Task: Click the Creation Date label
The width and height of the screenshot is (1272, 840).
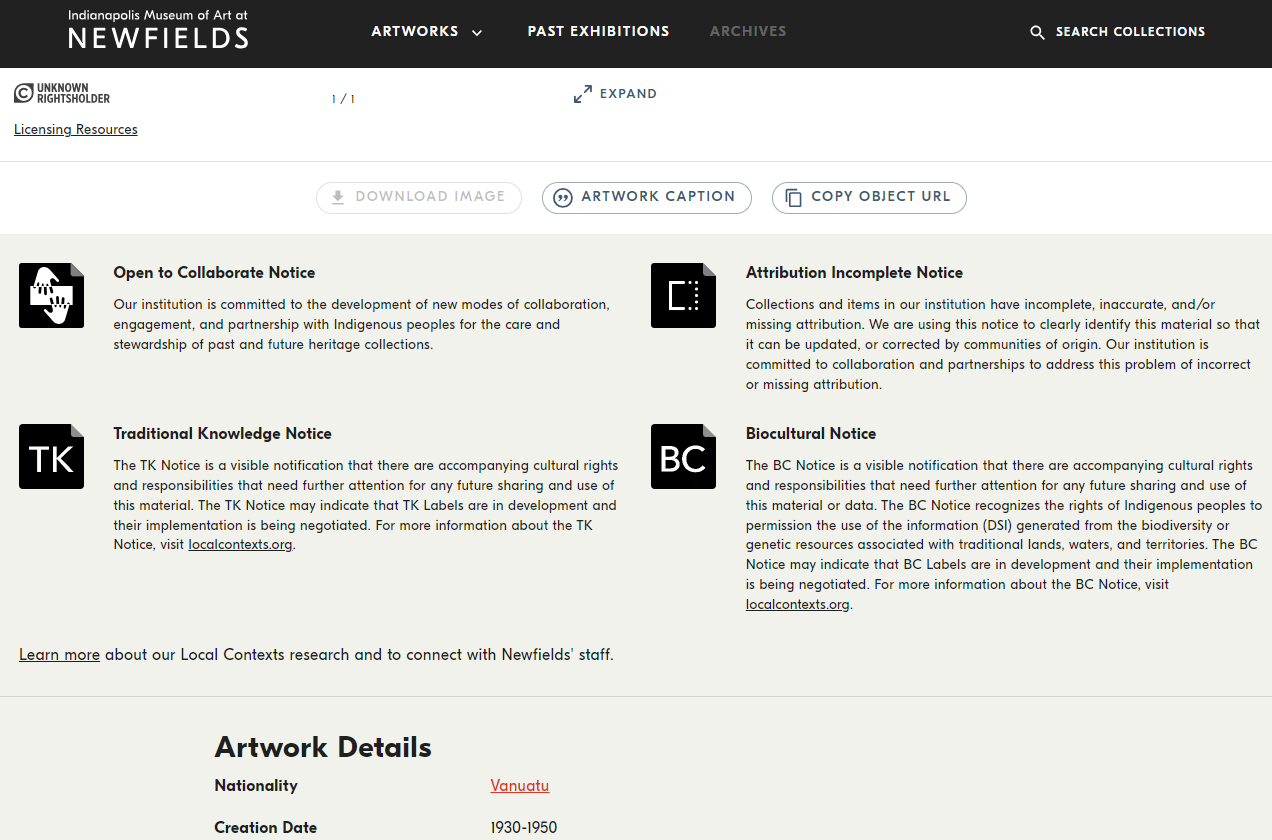Action: tap(266, 828)
